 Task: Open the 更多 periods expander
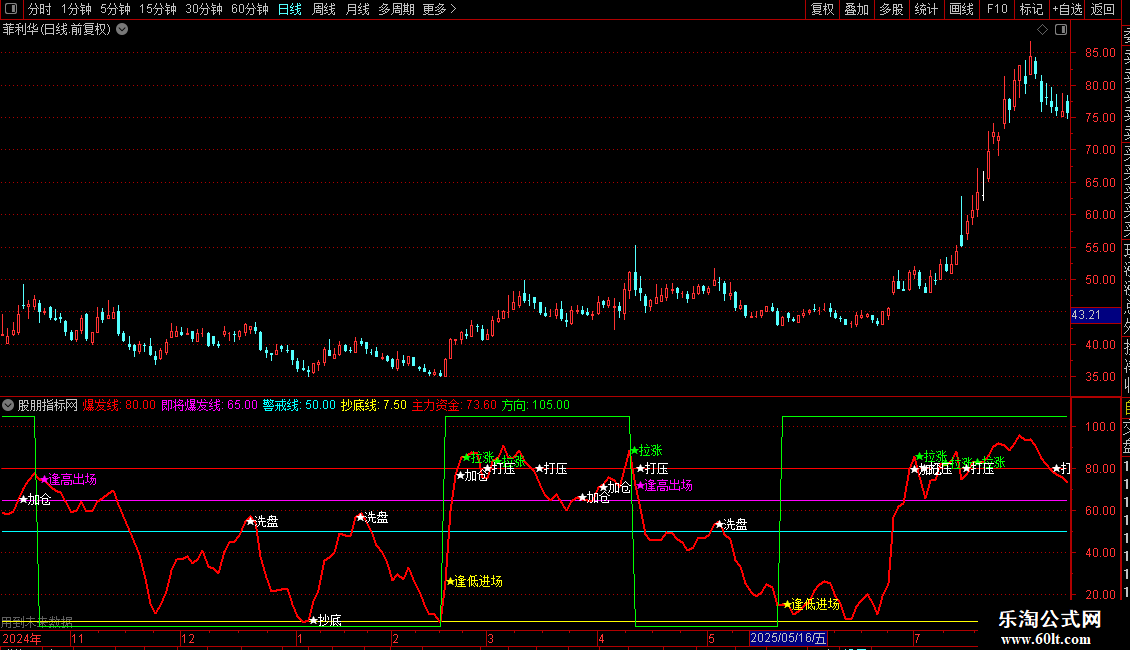point(440,9)
